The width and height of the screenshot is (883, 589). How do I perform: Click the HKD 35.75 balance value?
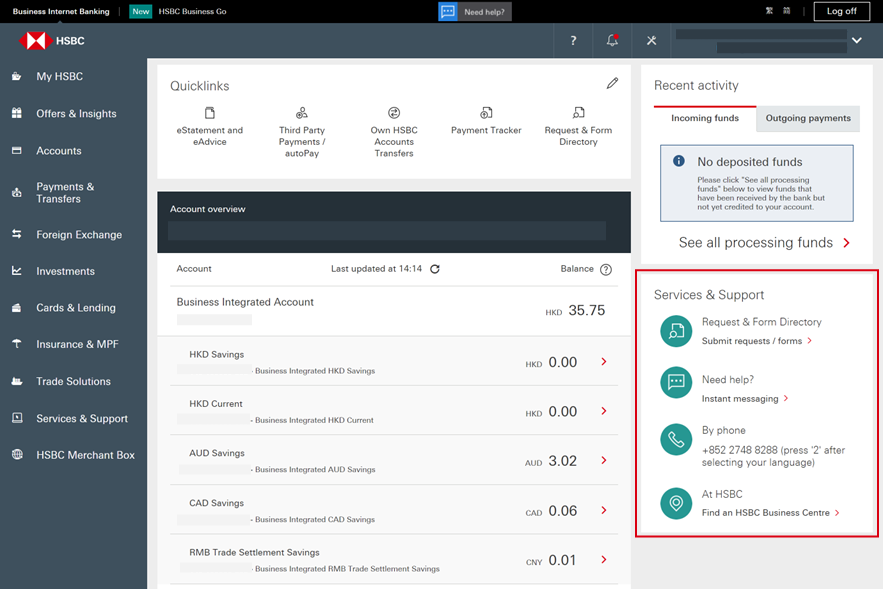point(575,310)
